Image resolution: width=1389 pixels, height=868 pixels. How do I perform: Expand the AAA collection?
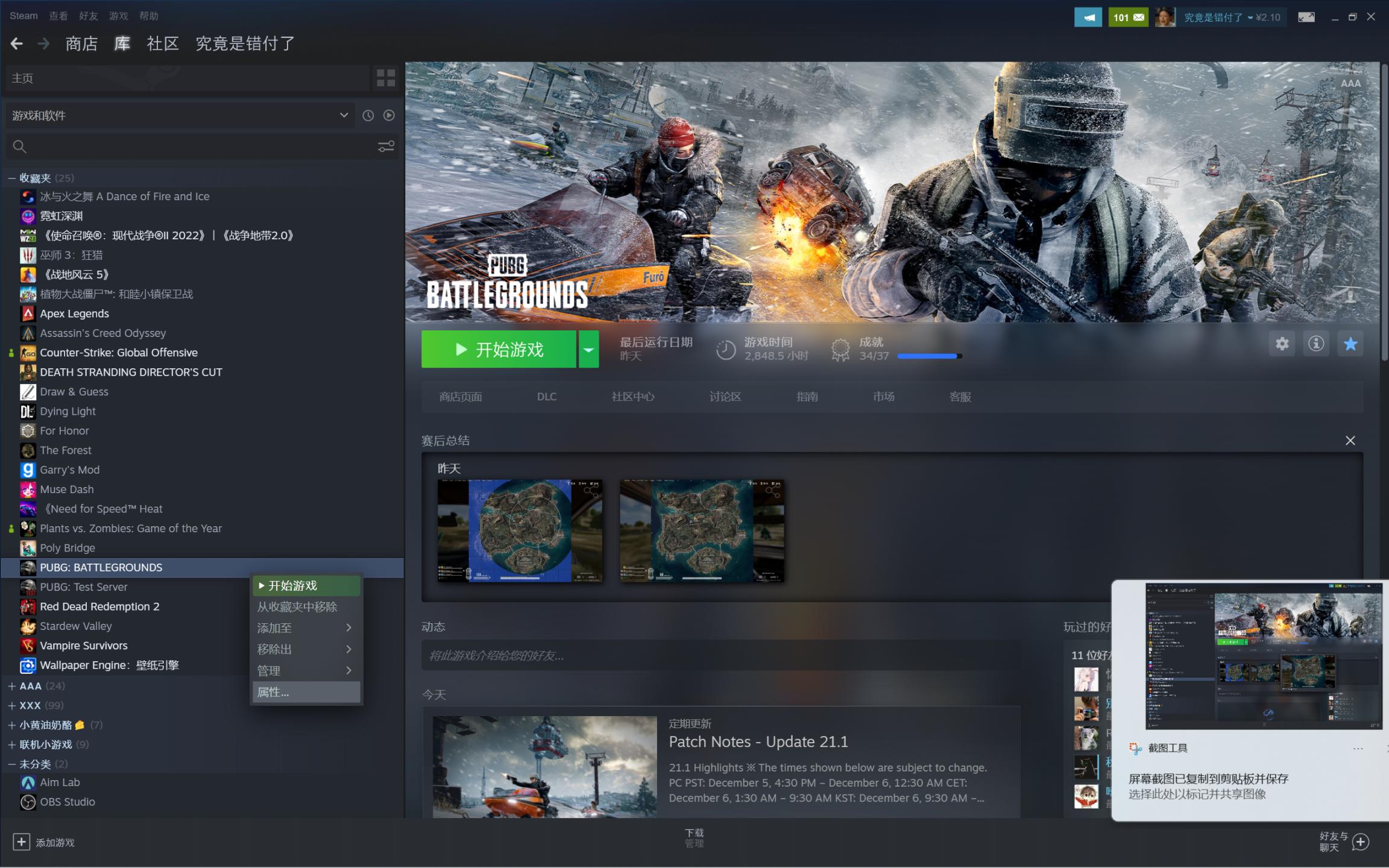click(11, 686)
